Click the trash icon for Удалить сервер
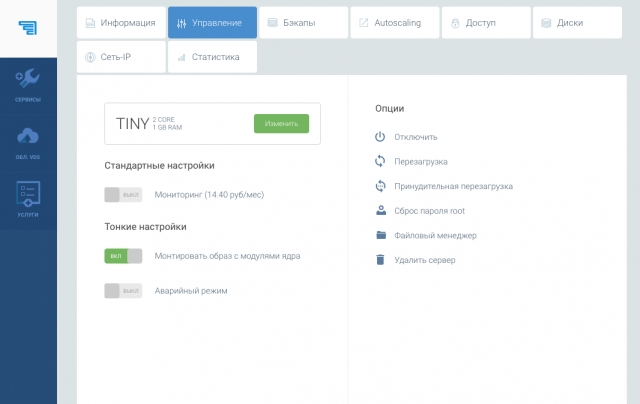Image resolution: width=640 pixels, height=404 pixels. pyautogui.click(x=380, y=260)
